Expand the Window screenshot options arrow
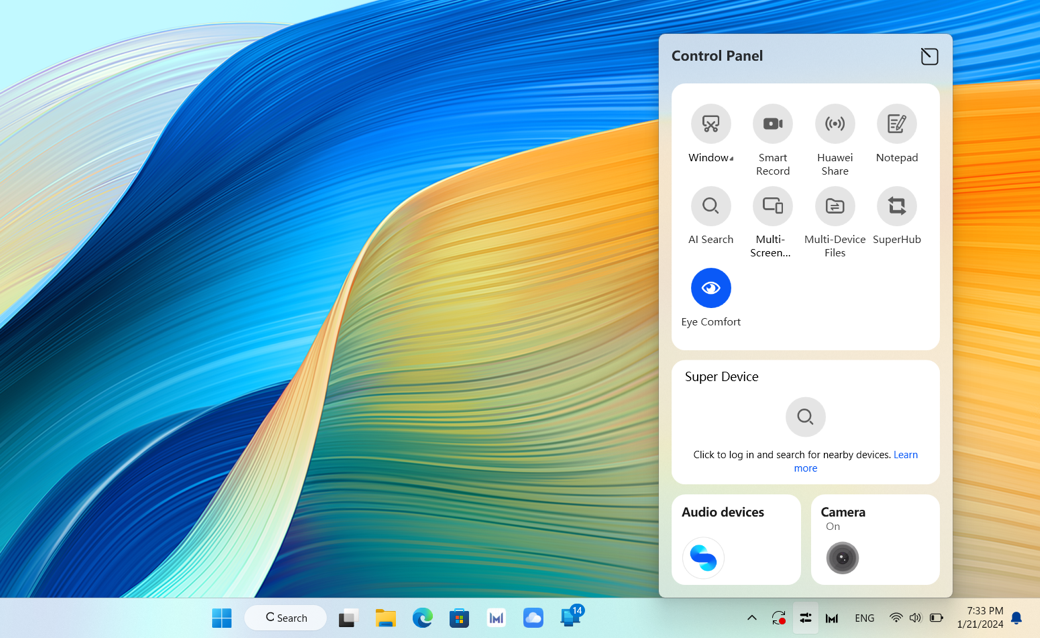The image size is (1040, 638). pos(731,159)
